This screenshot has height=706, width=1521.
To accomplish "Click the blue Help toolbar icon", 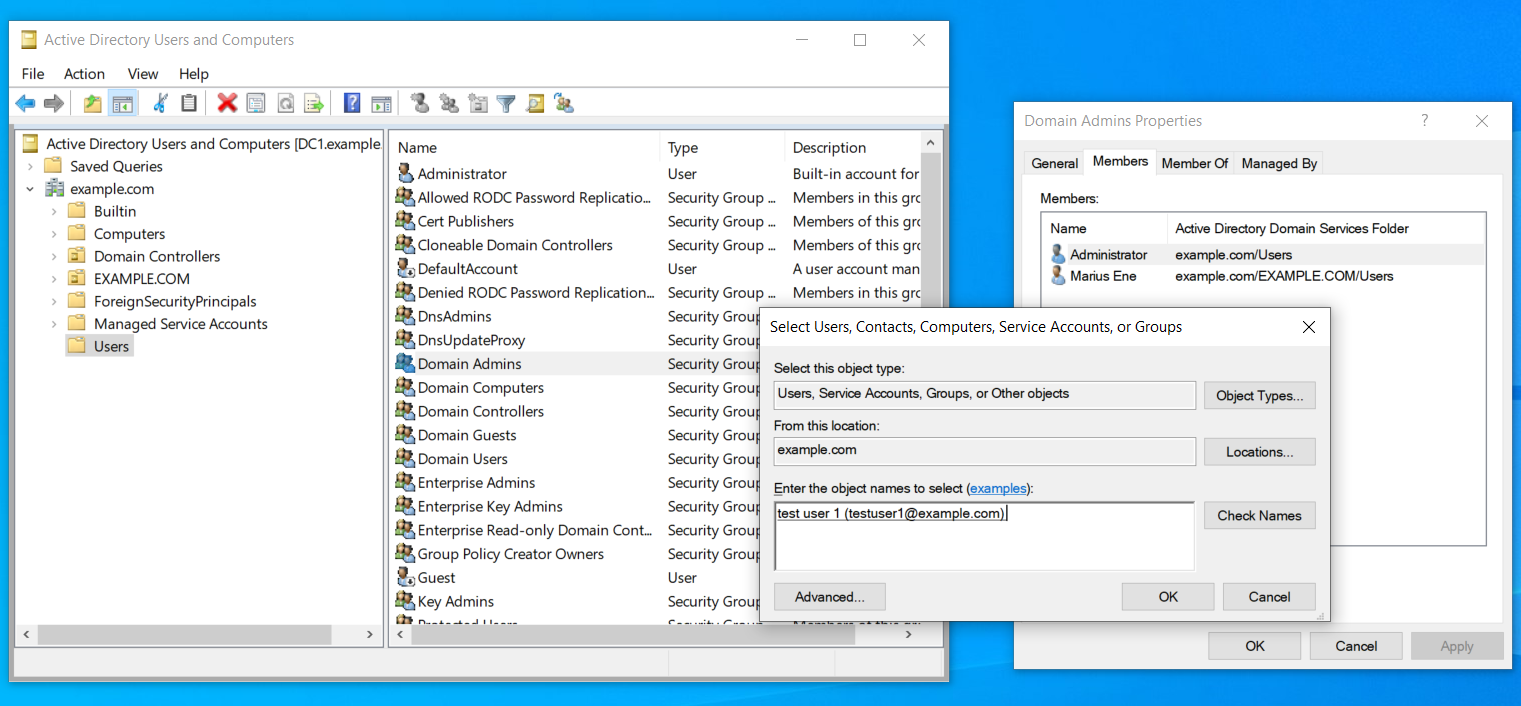I will pos(352,103).
